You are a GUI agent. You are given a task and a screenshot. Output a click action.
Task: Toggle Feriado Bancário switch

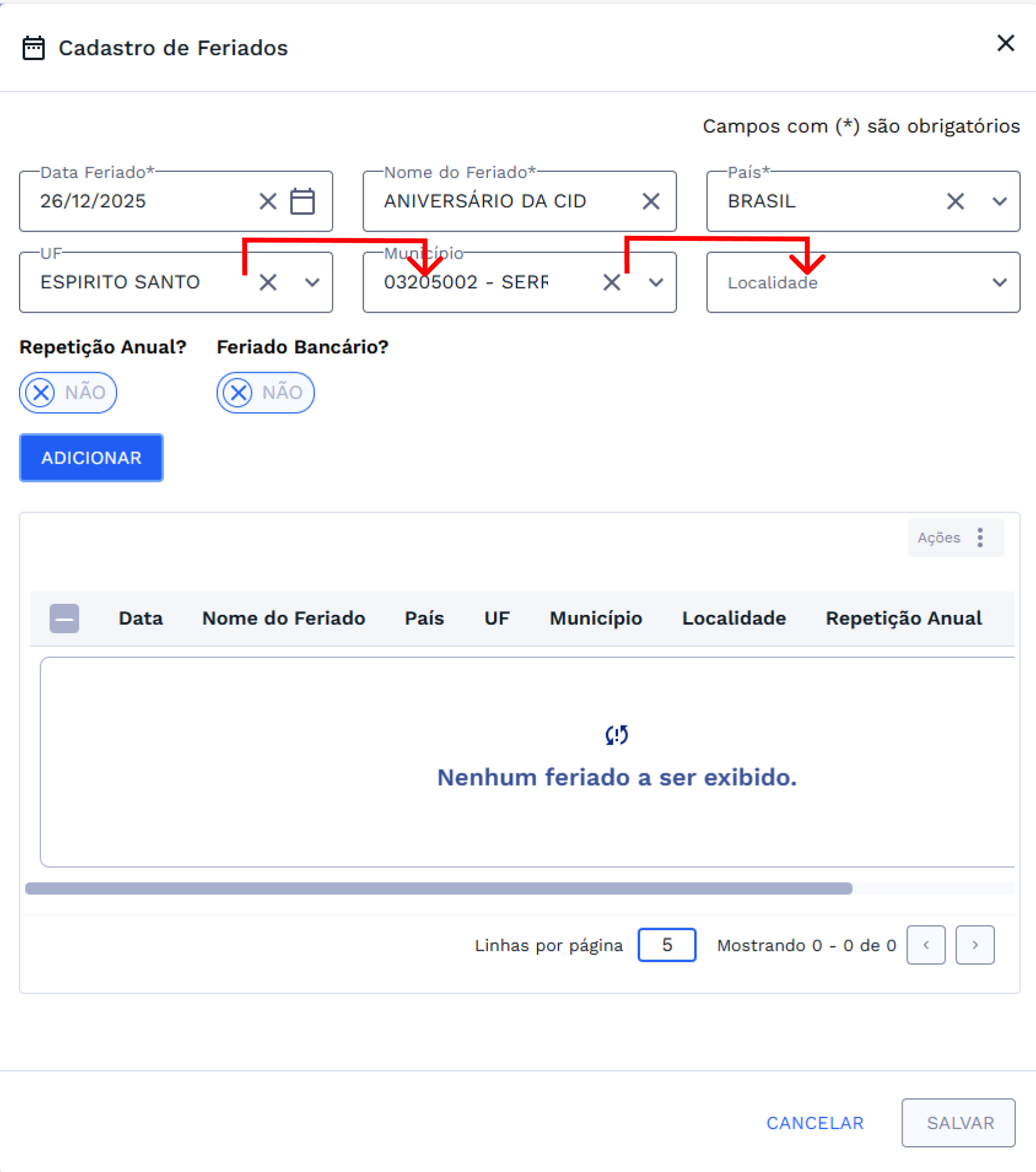tap(265, 393)
